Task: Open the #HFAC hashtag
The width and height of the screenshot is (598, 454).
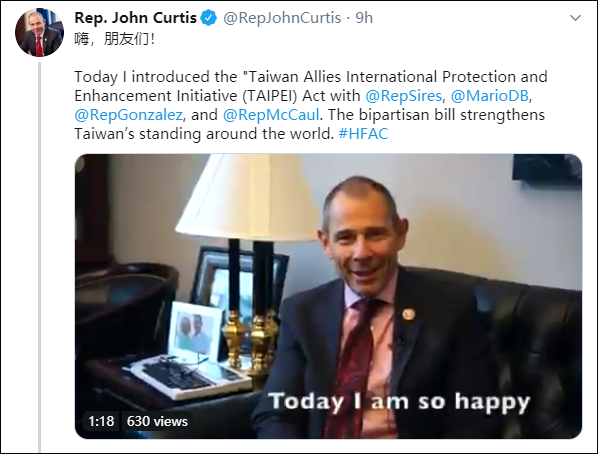Action: point(363,134)
